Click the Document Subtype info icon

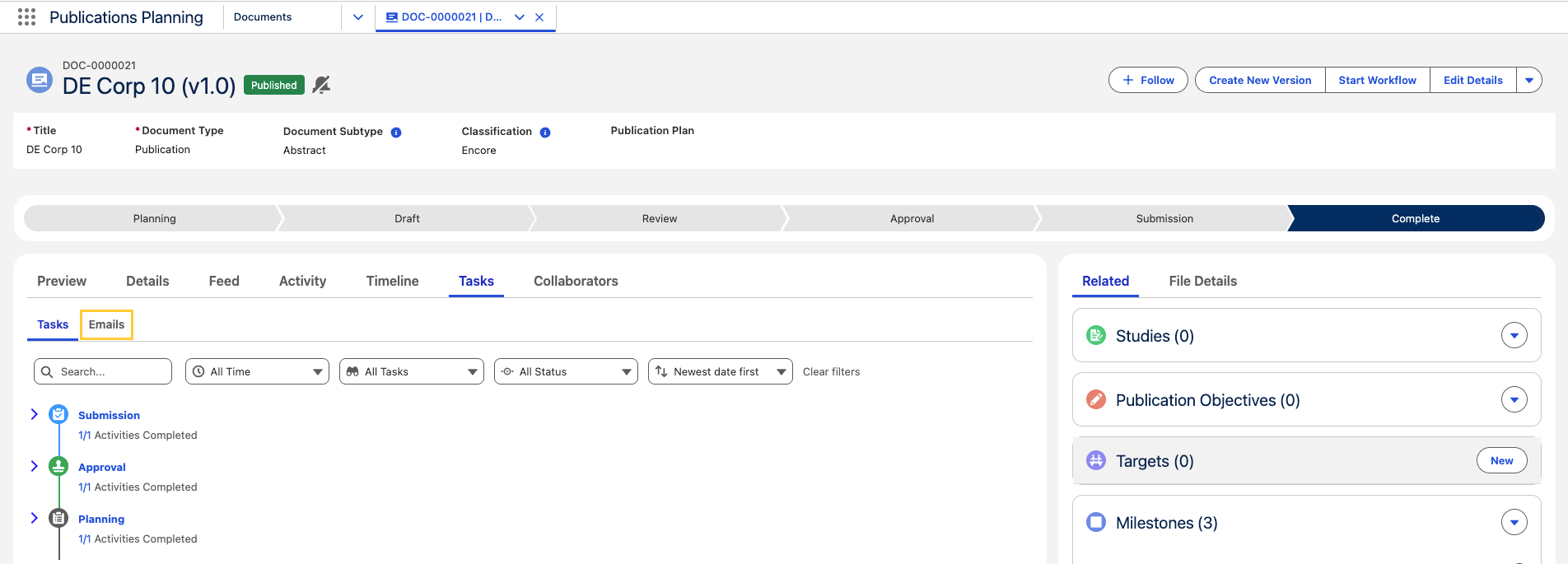coord(396,133)
